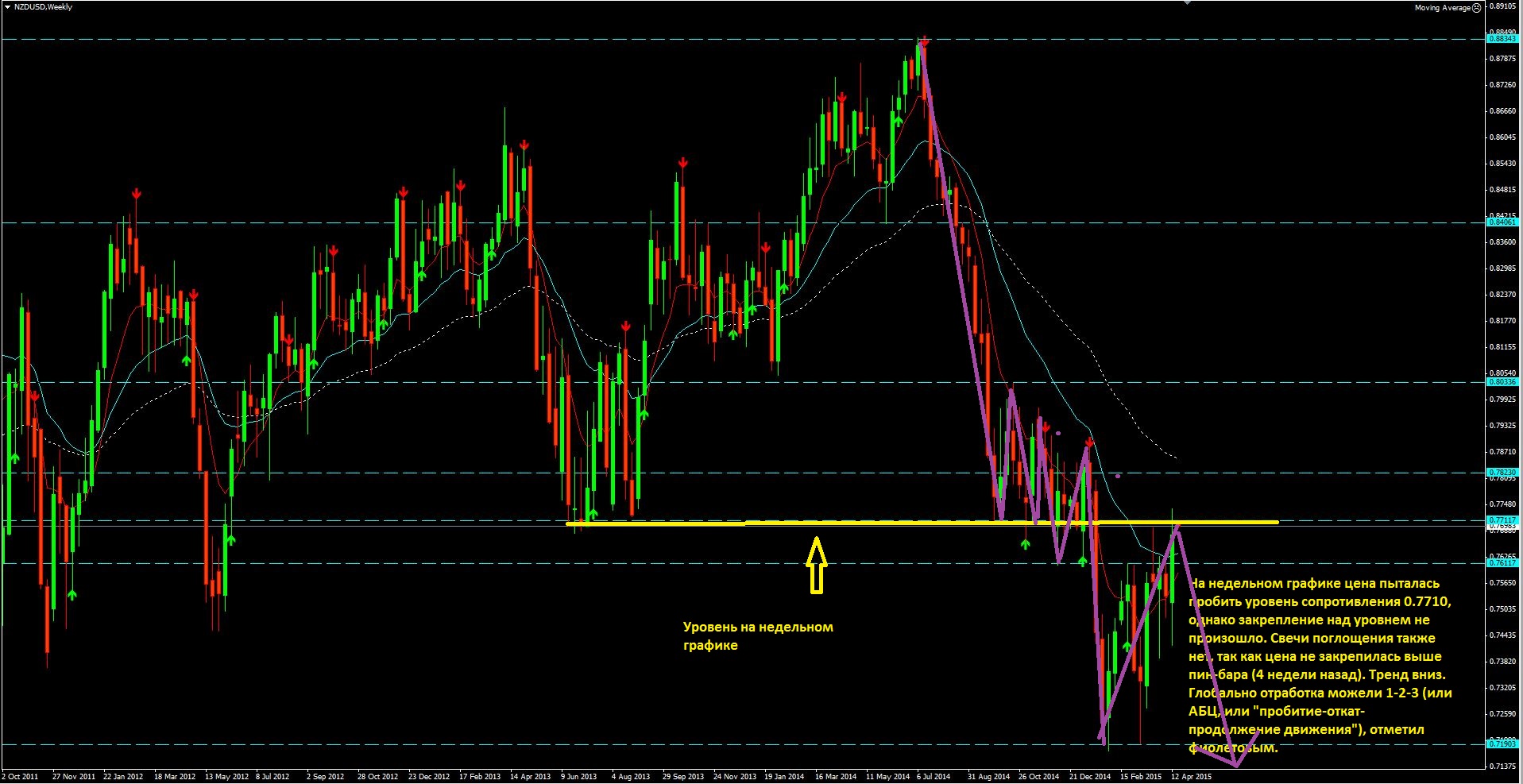The width and height of the screenshot is (1523, 784).
Task: Click the 0.77480 price scale value
Action: pos(1502,504)
